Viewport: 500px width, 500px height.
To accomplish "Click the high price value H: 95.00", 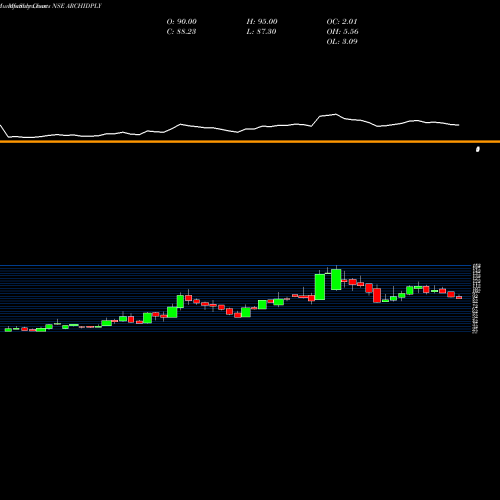I will (262, 22).
